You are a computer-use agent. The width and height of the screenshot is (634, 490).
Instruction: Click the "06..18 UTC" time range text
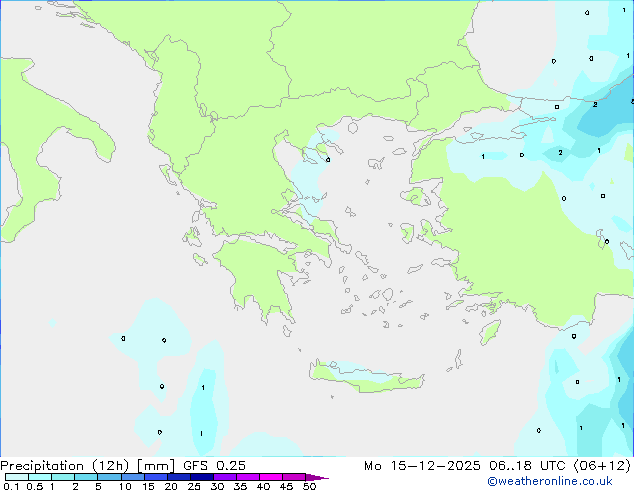coord(527,466)
